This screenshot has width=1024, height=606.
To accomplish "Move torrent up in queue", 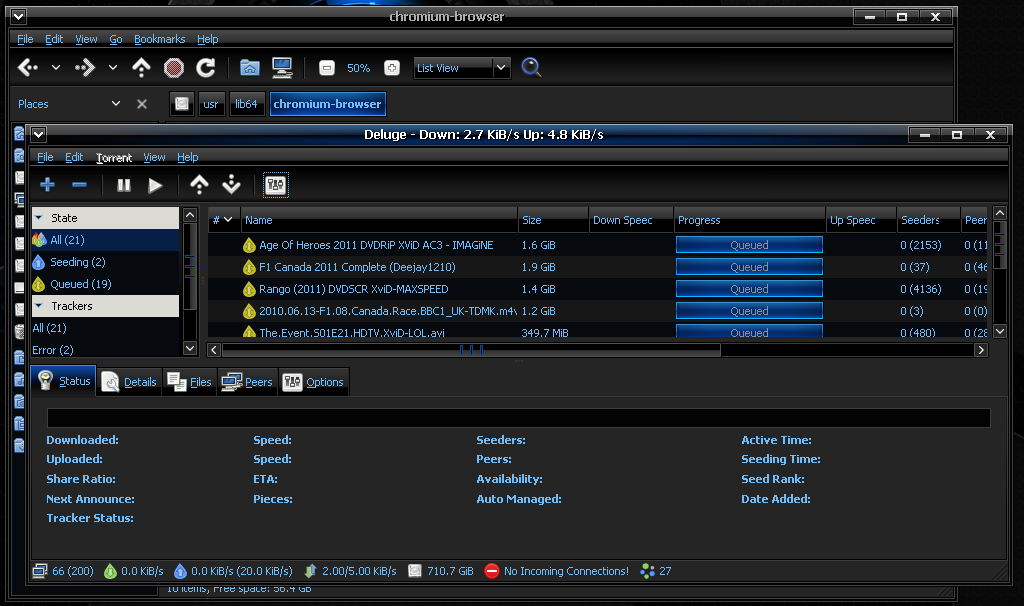I will (x=199, y=185).
